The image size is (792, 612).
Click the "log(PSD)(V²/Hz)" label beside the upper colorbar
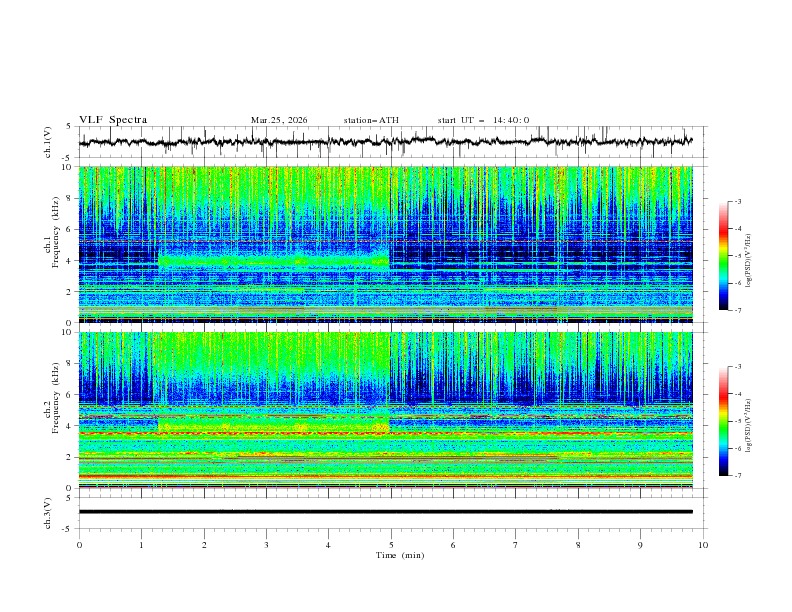tap(749, 261)
